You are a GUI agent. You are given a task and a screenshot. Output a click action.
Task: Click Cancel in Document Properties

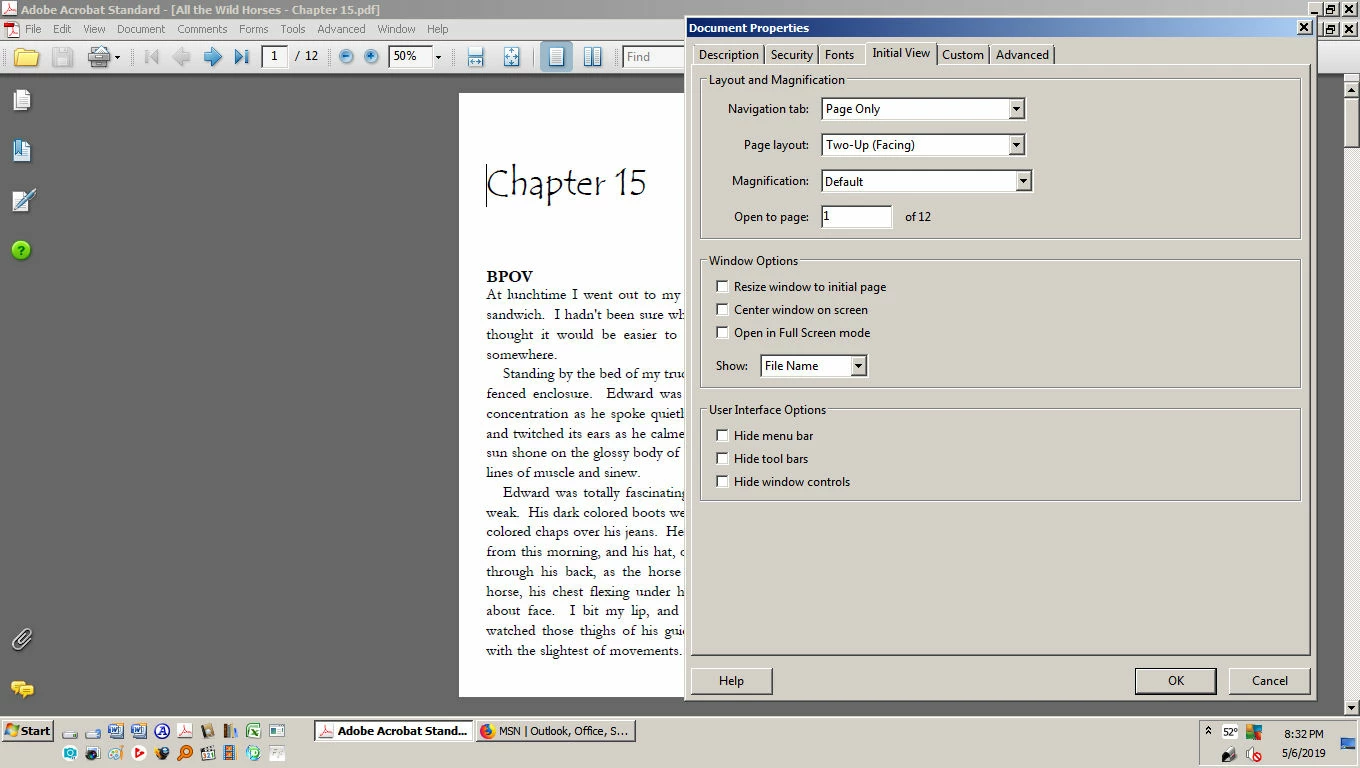pyautogui.click(x=1270, y=681)
